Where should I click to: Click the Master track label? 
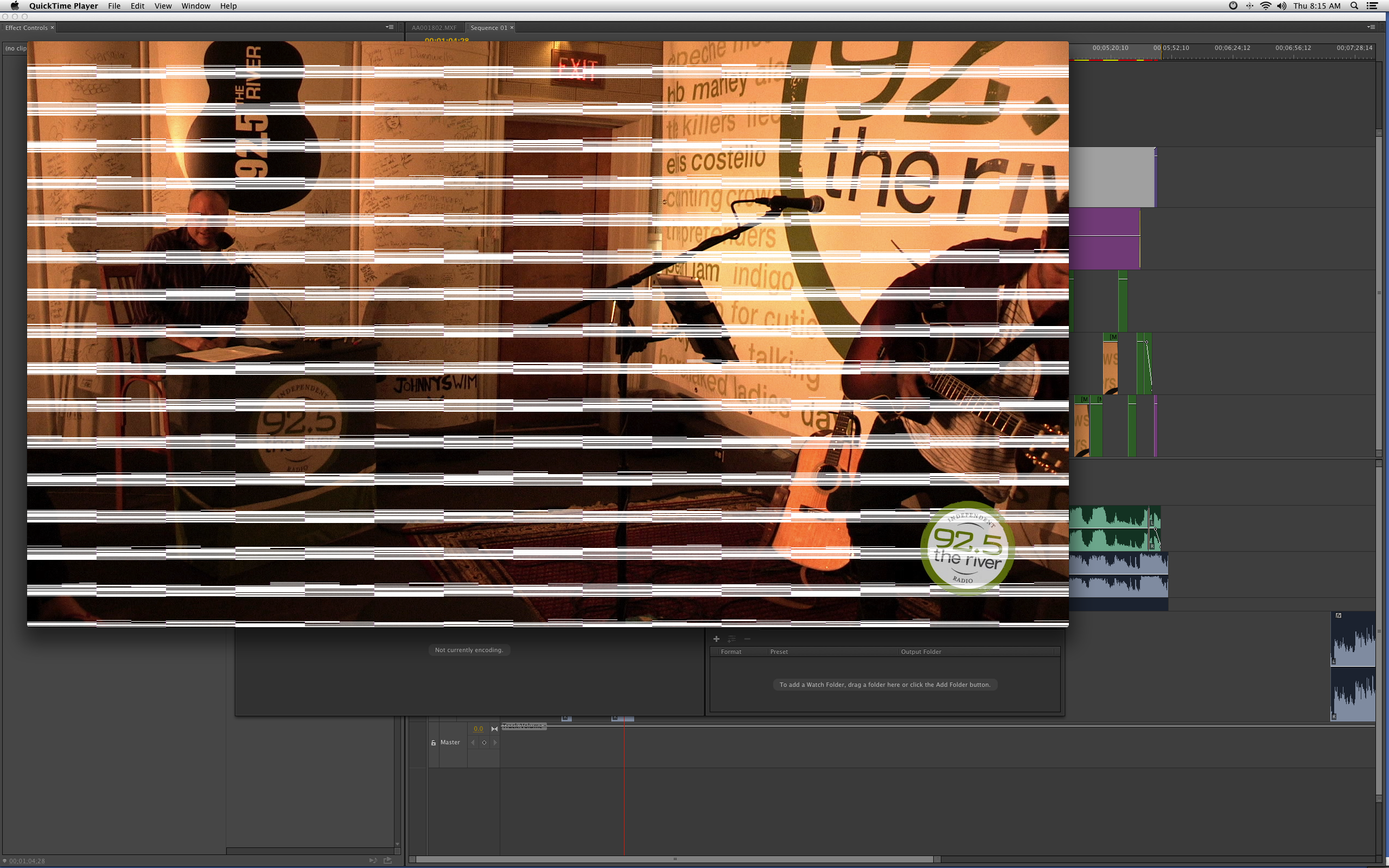tap(450, 742)
